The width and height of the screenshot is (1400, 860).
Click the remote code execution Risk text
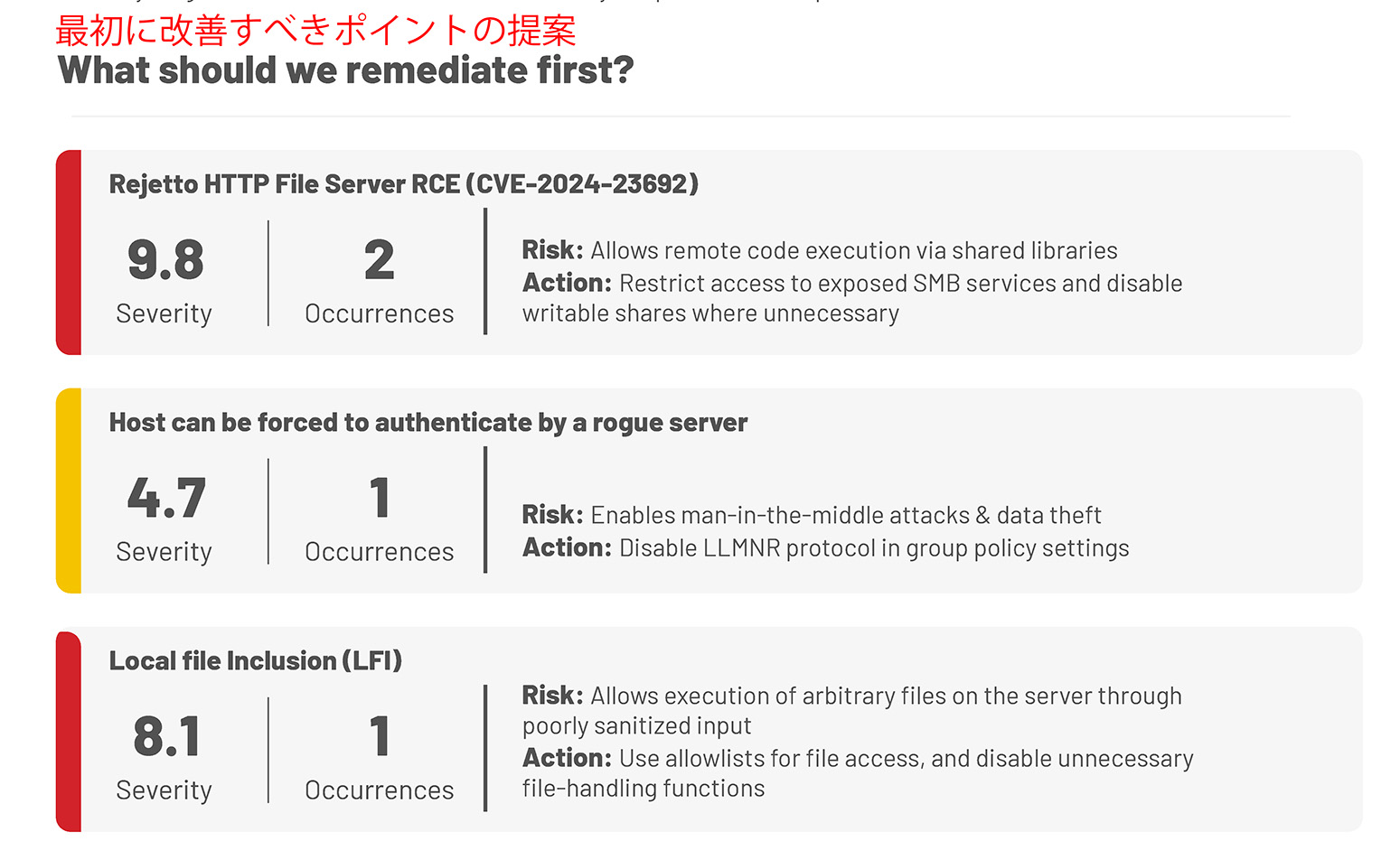pyautogui.click(x=819, y=250)
